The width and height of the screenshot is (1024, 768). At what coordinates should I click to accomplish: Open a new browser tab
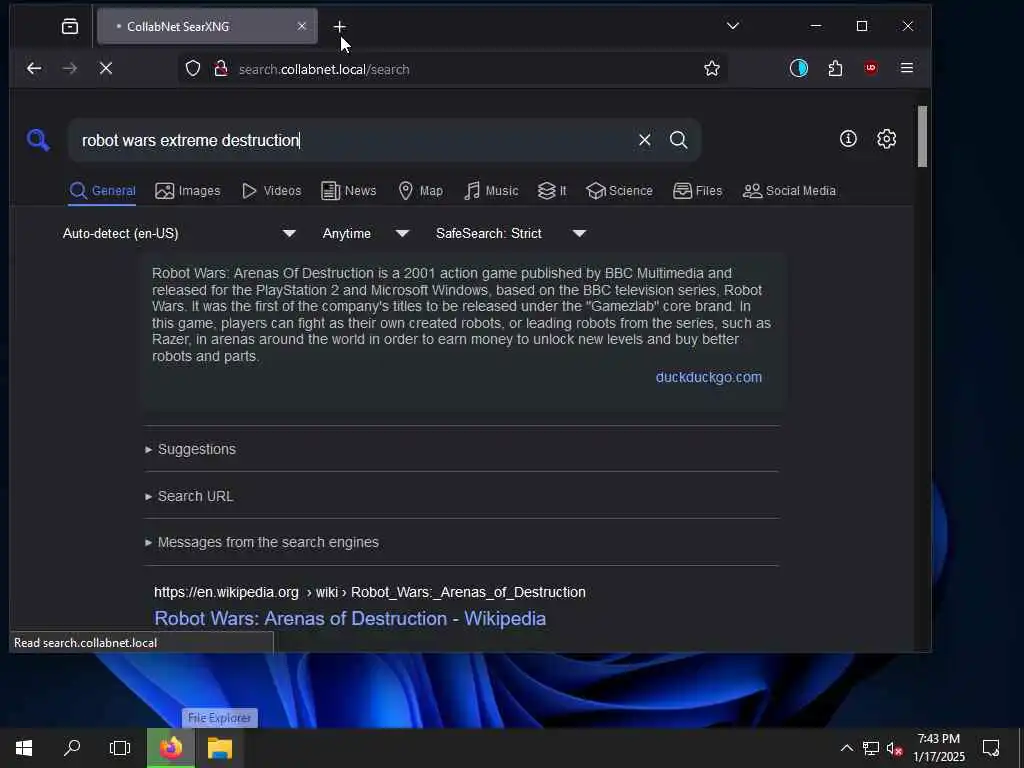(x=339, y=27)
